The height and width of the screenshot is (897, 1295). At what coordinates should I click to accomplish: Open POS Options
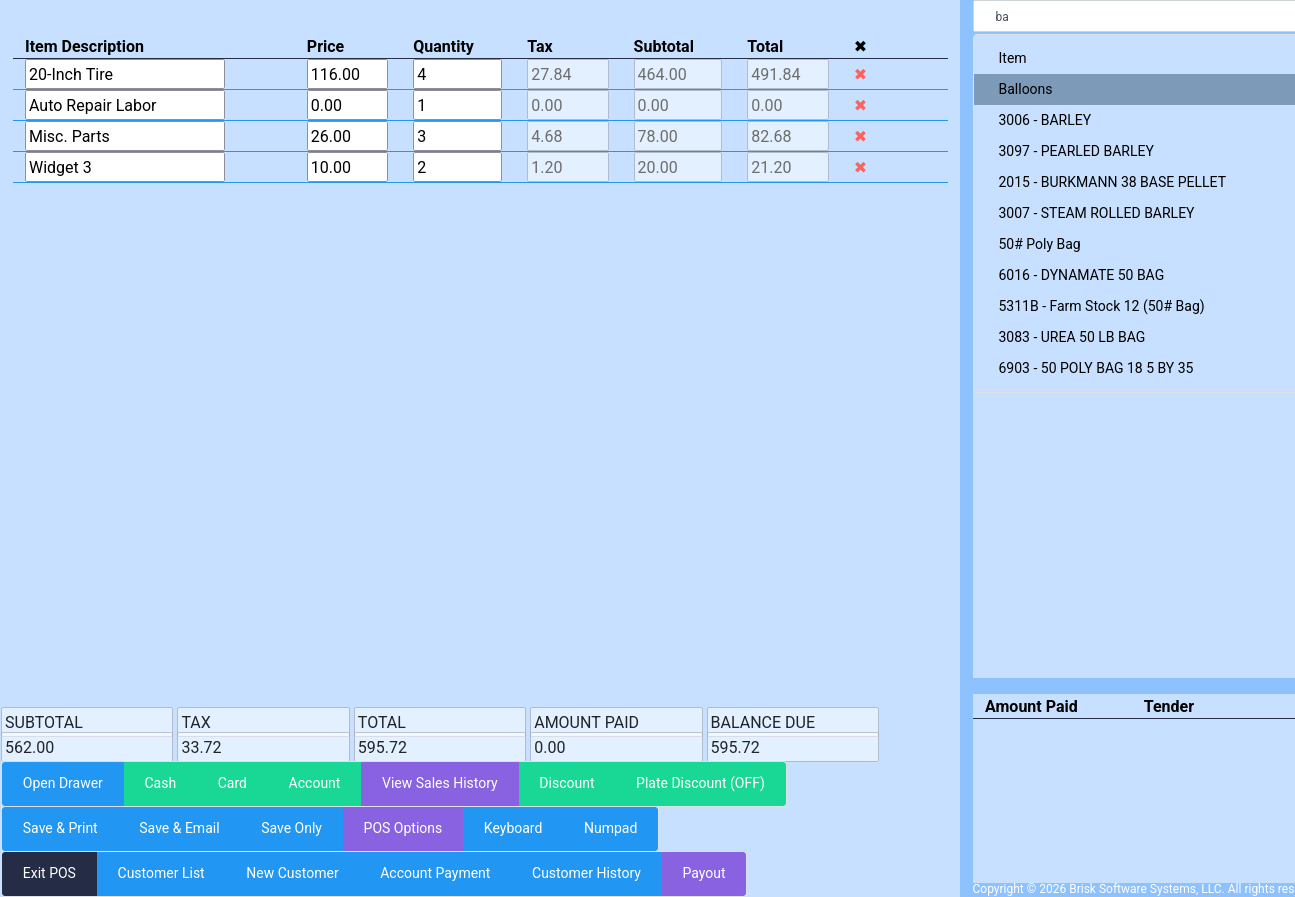403,828
